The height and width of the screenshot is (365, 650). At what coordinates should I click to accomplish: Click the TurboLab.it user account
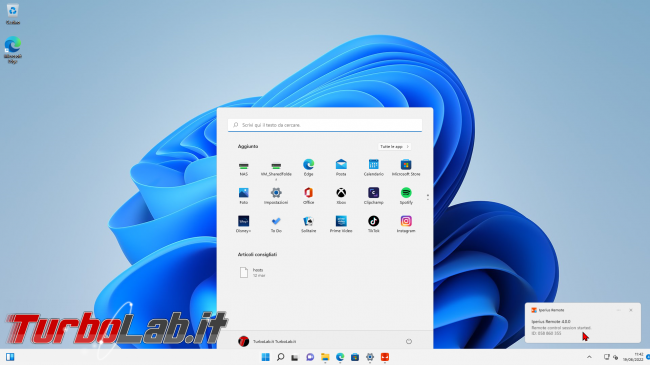(x=267, y=341)
